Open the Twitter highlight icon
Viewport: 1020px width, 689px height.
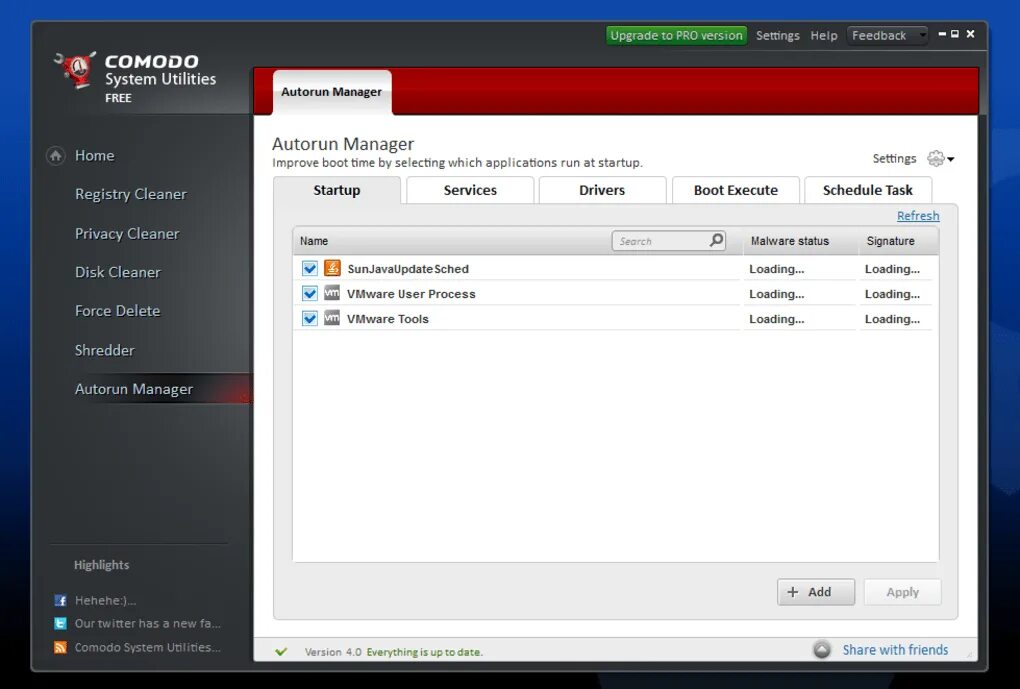tap(60, 623)
